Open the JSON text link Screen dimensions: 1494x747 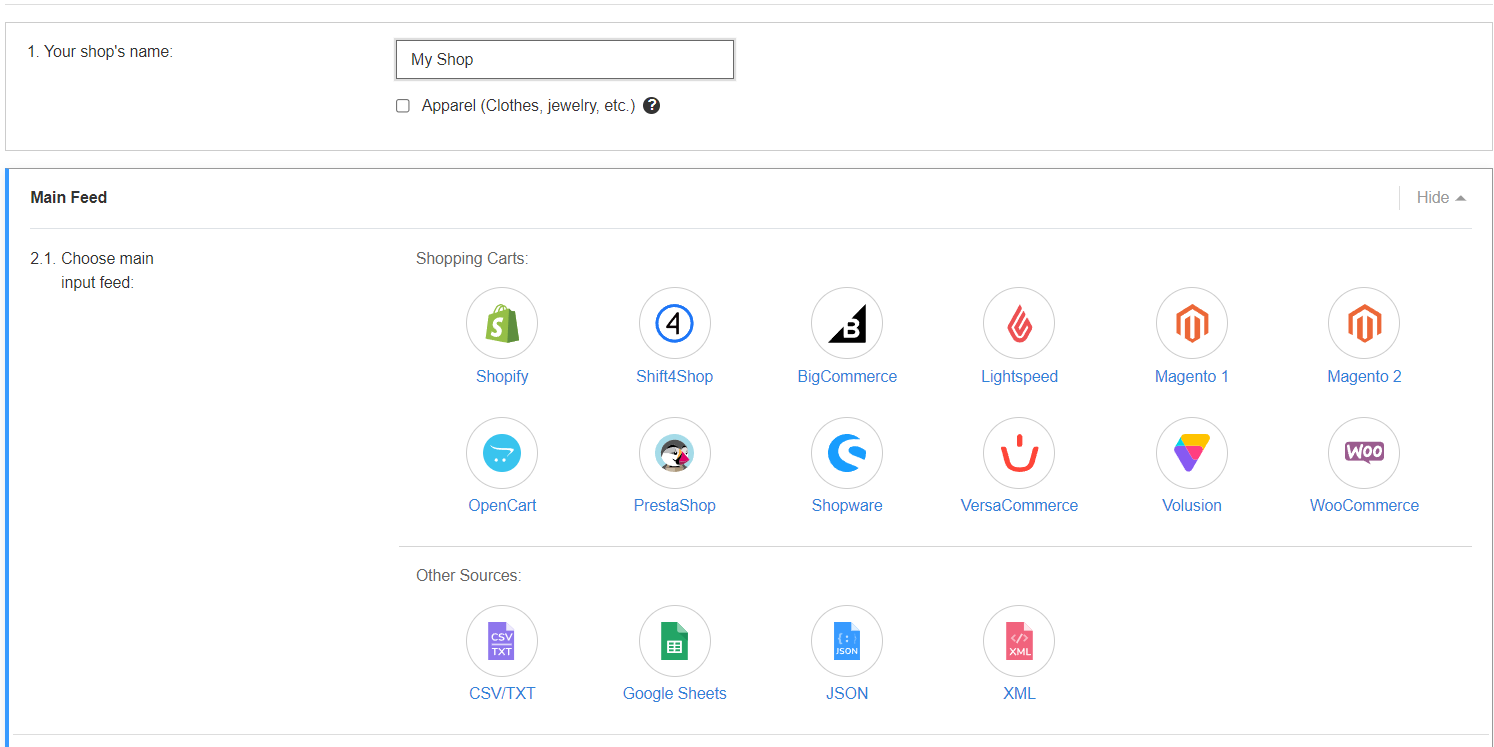[847, 694]
